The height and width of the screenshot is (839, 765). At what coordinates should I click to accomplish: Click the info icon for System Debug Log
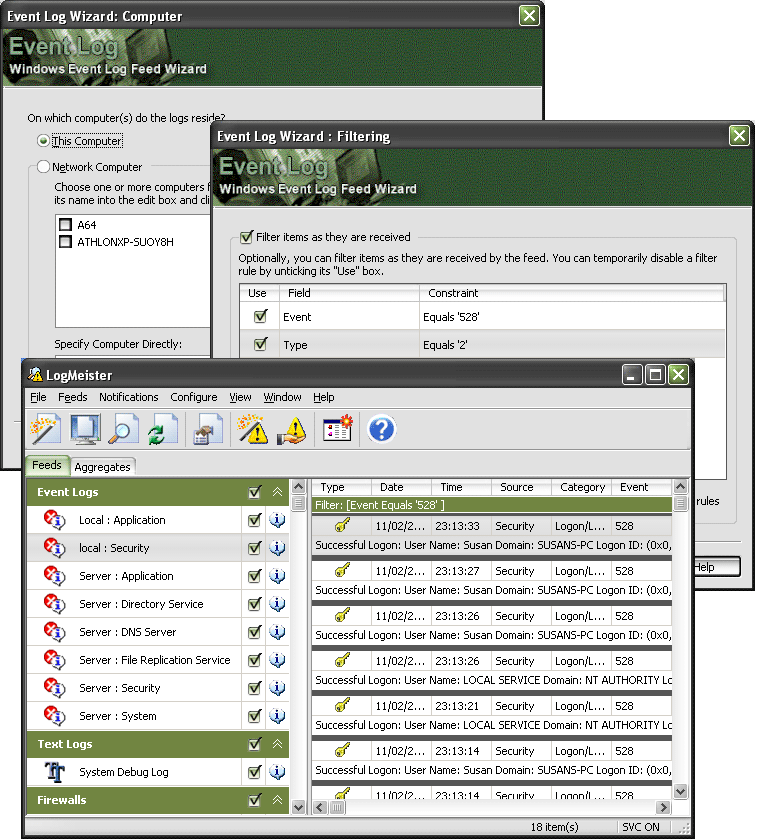[x=277, y=772]
